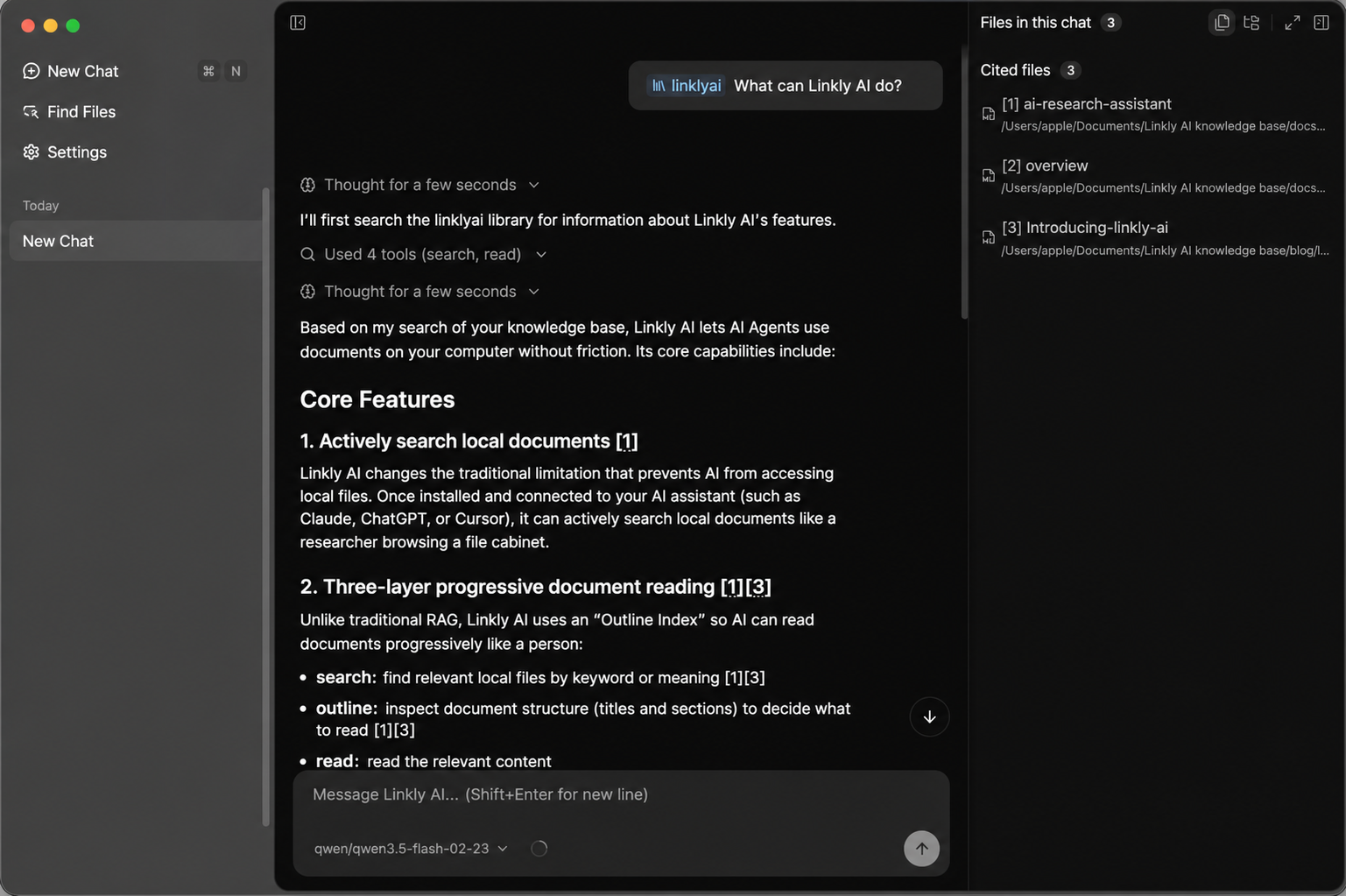1346x896 pixels.
Task: Switch to flat file list view icon
Action: tap(1222, 23)
